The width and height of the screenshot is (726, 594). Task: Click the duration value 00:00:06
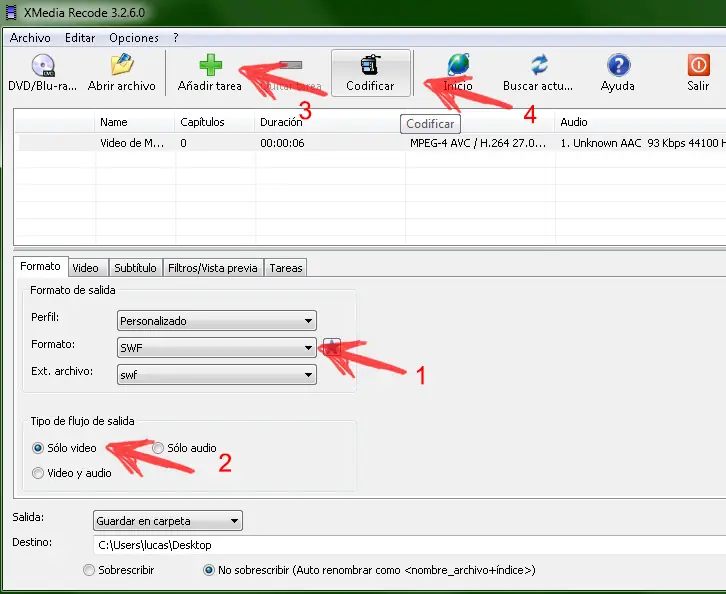(282, 143)
